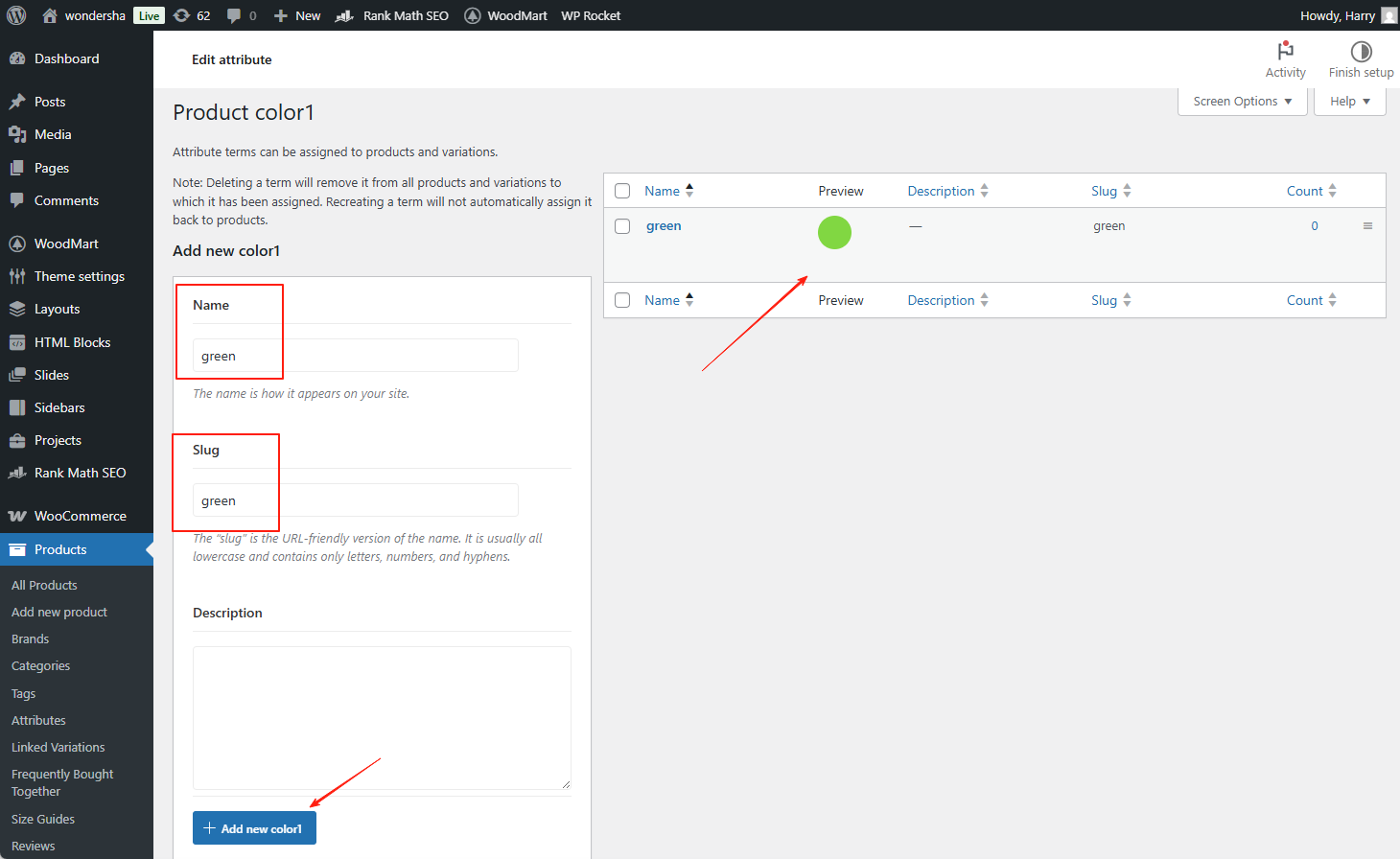
Task: Expand the Screen Options dropdown
Action: pos(1242,101)
